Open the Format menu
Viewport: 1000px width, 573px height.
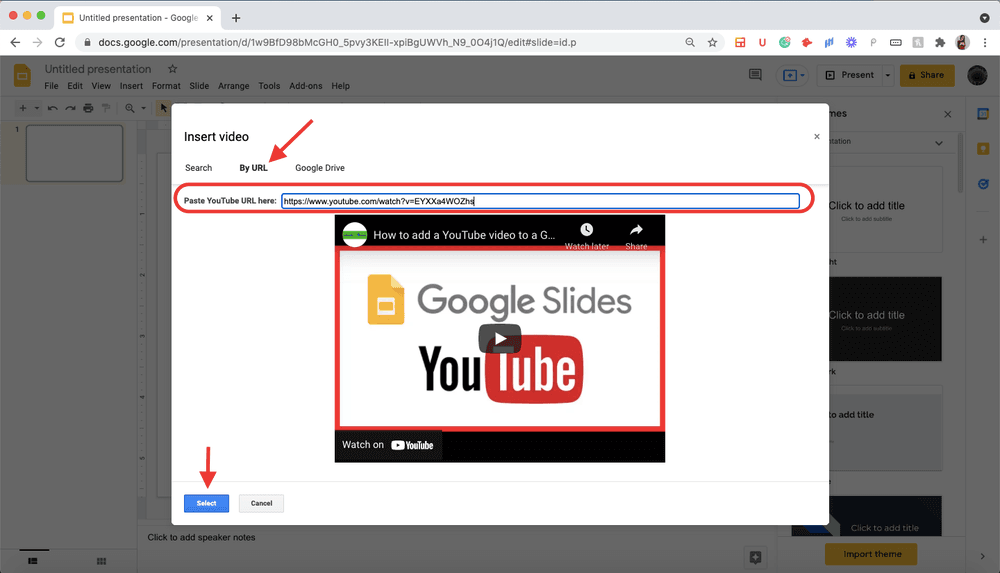point(166,86)
